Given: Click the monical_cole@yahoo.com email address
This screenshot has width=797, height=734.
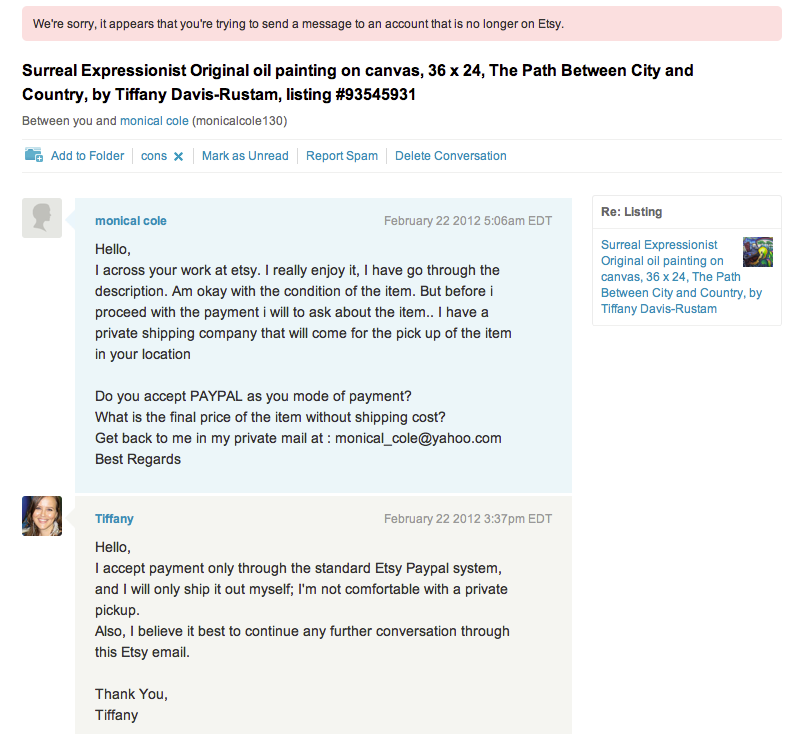Looking at the screenshot, I should [418, 438].
